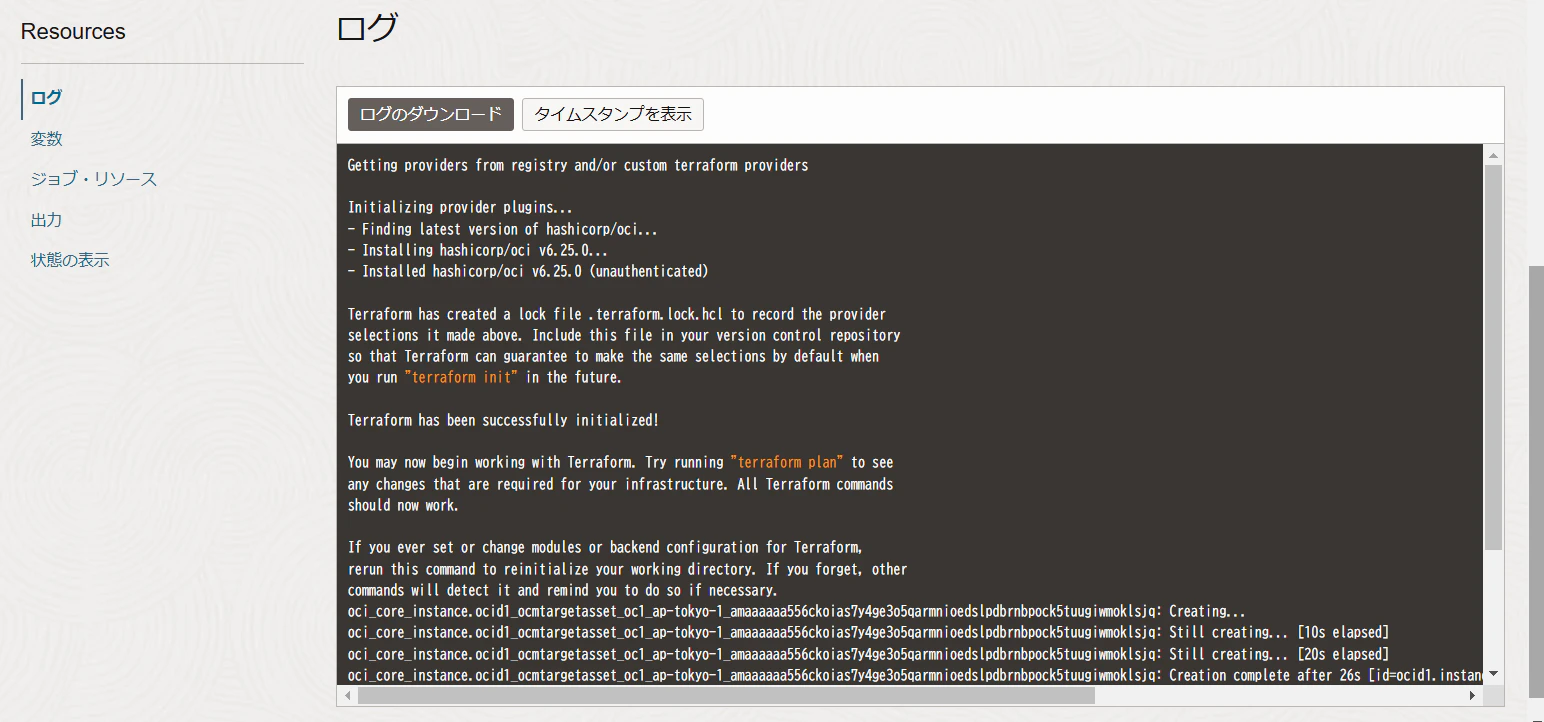Click the log vertical scrollbar thumb
Viewport: 1544px width, 722px height.
(1494, 357)
